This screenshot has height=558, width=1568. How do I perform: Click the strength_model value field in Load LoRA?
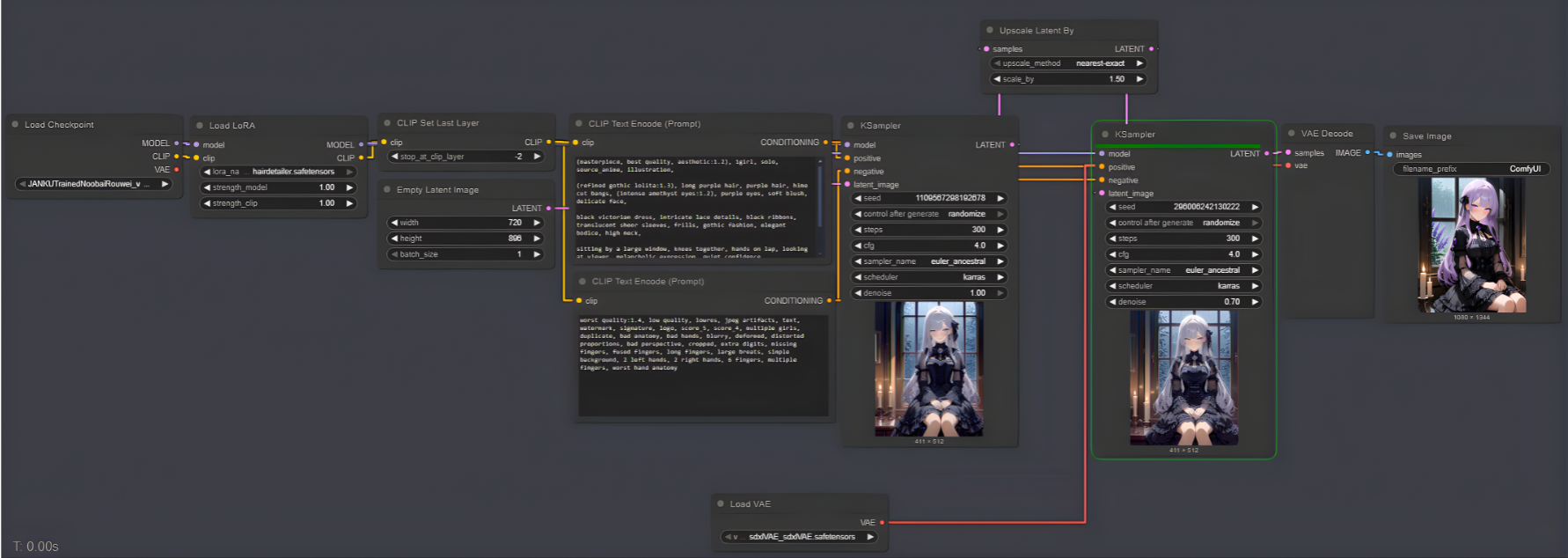pyautogui.click(x=279, y=187)
